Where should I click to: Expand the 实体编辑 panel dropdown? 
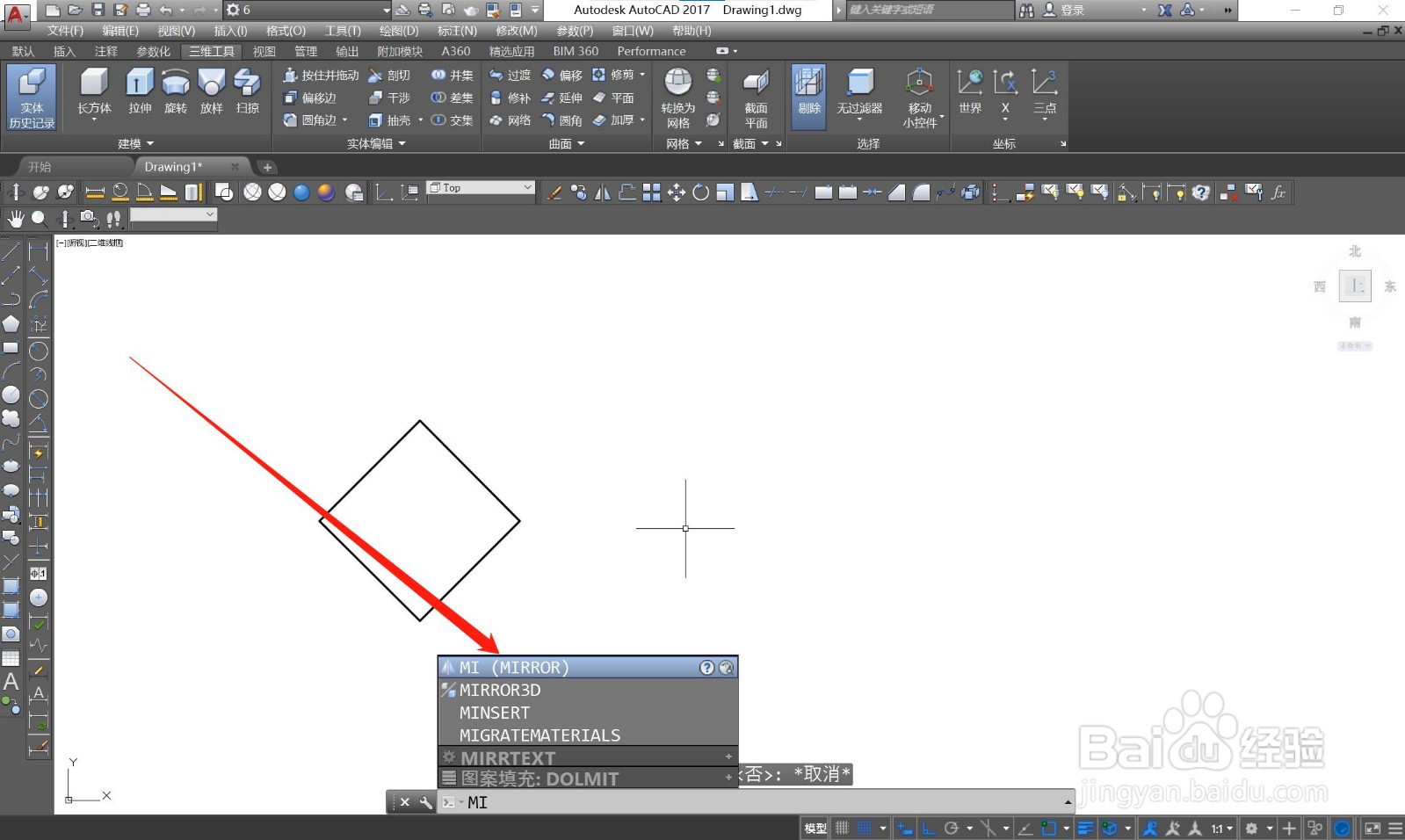coord(376,143)
